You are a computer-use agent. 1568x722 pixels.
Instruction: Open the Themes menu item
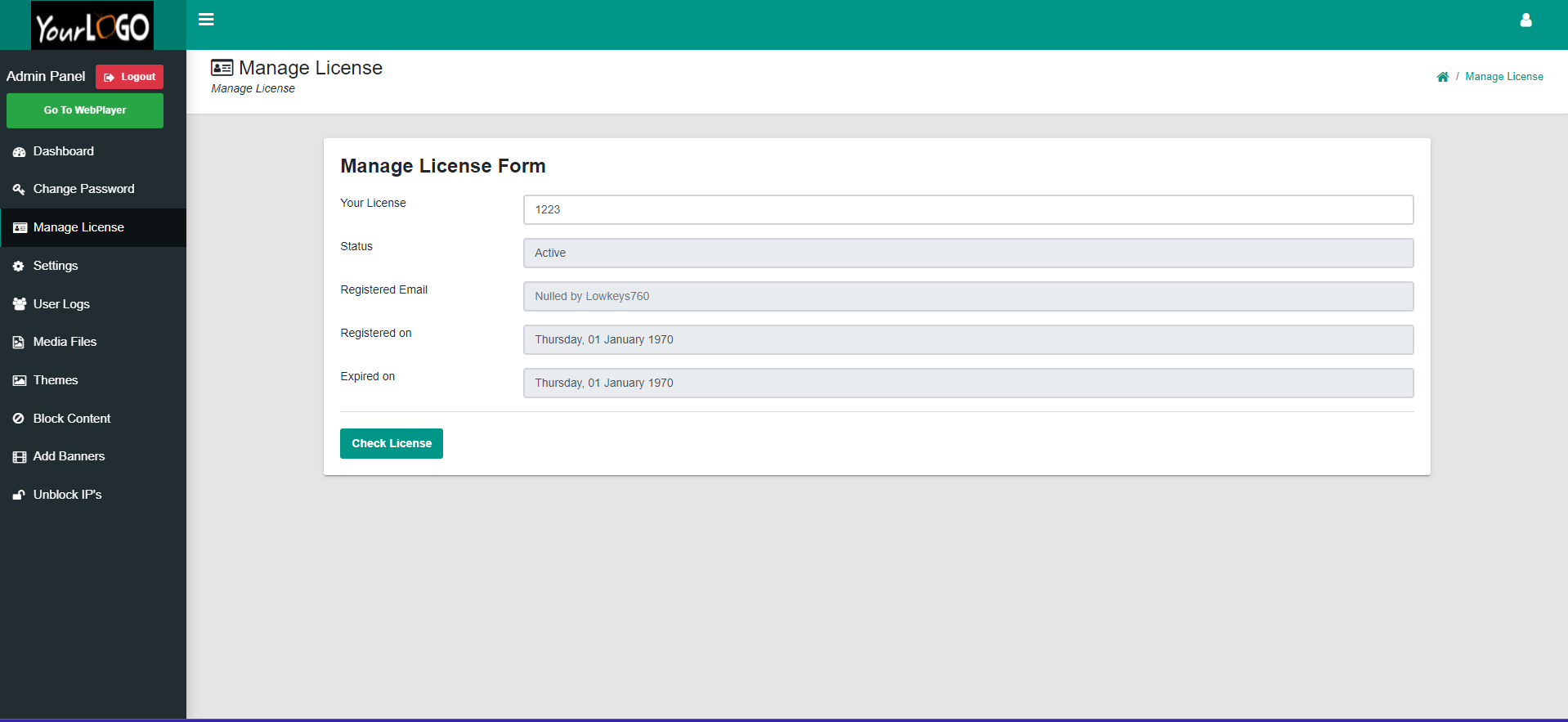click(56, 380)
